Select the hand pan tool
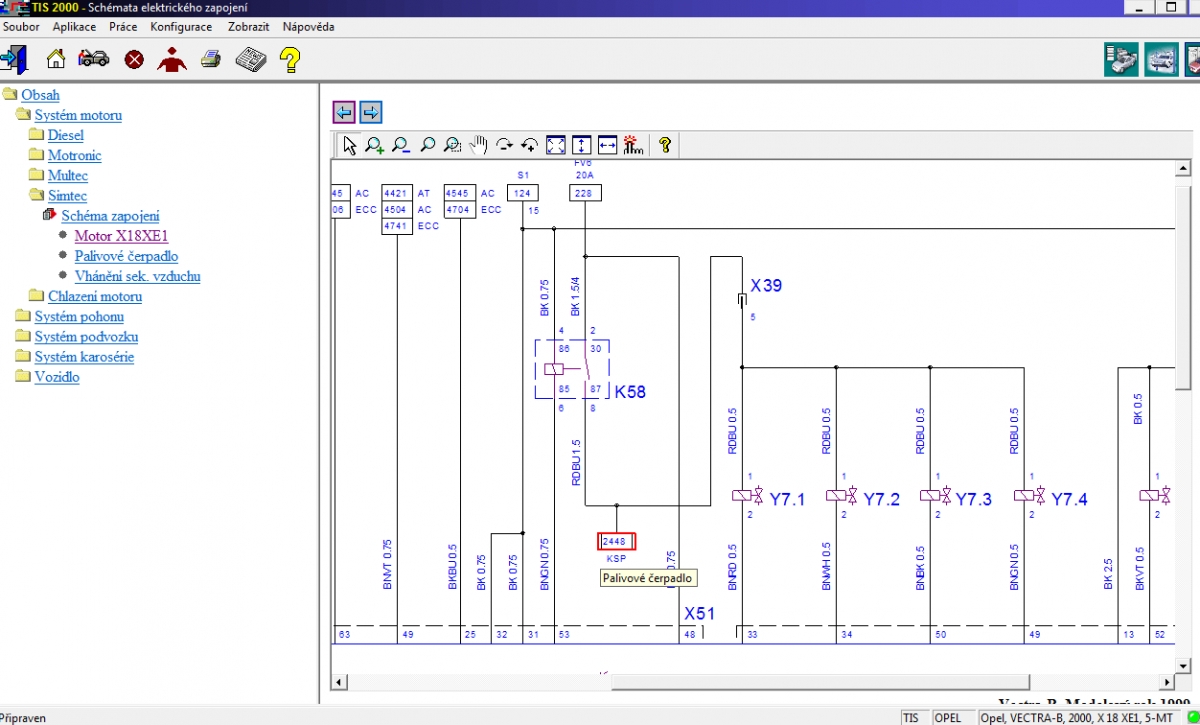1200x725 pixels. (478, 145)
